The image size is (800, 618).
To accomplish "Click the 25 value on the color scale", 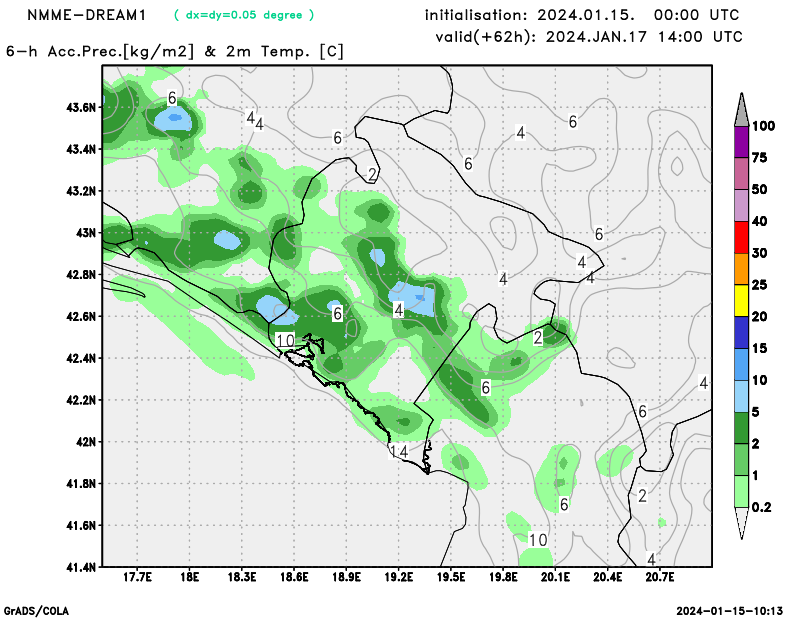I will 760,285.
